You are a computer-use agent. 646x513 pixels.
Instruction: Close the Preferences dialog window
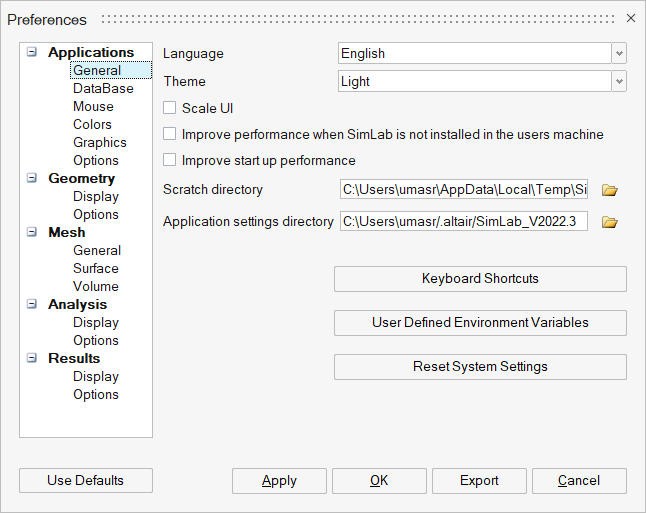tap(631, 18)
